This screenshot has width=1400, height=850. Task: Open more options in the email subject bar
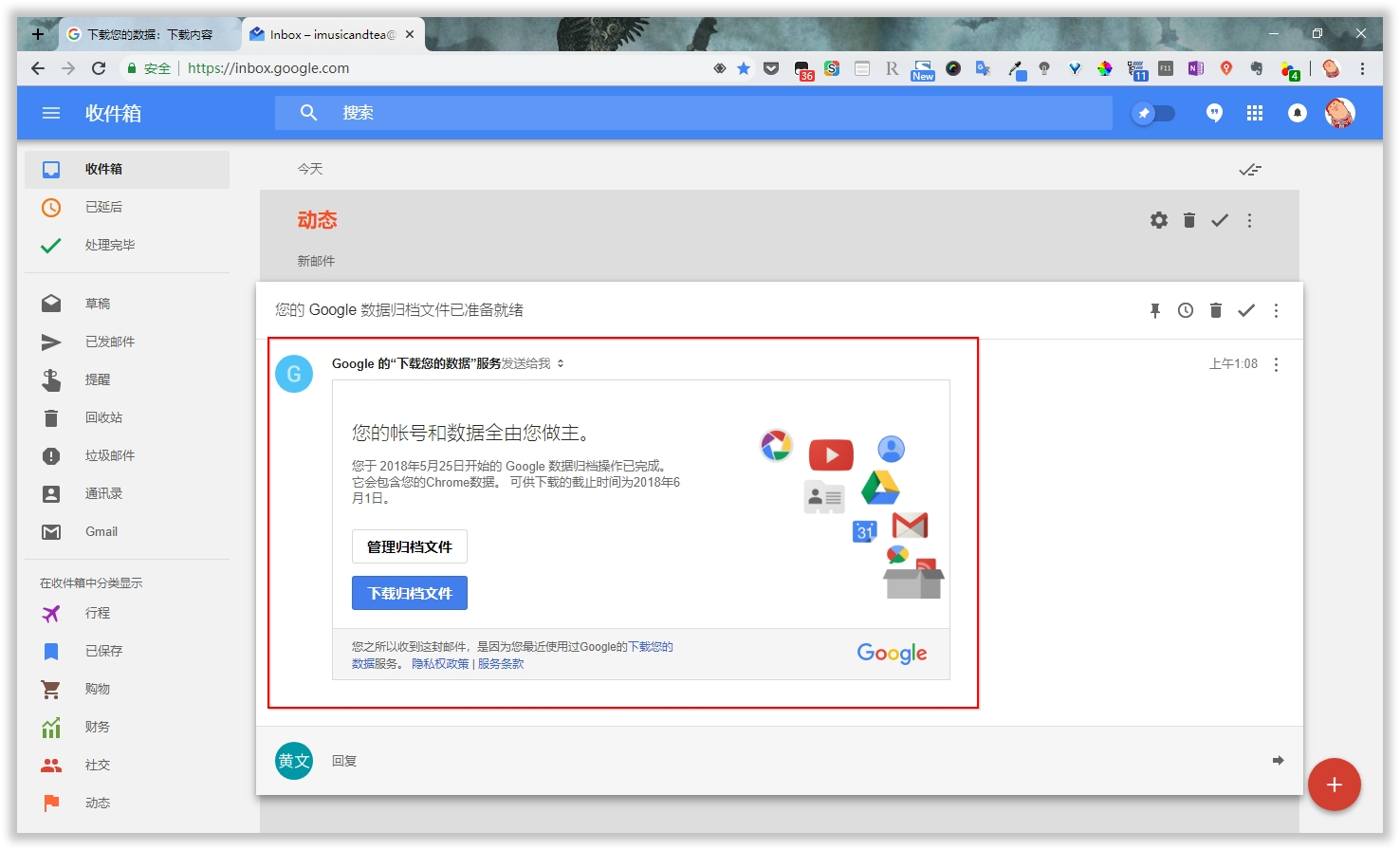click(x=1276, y=310)
